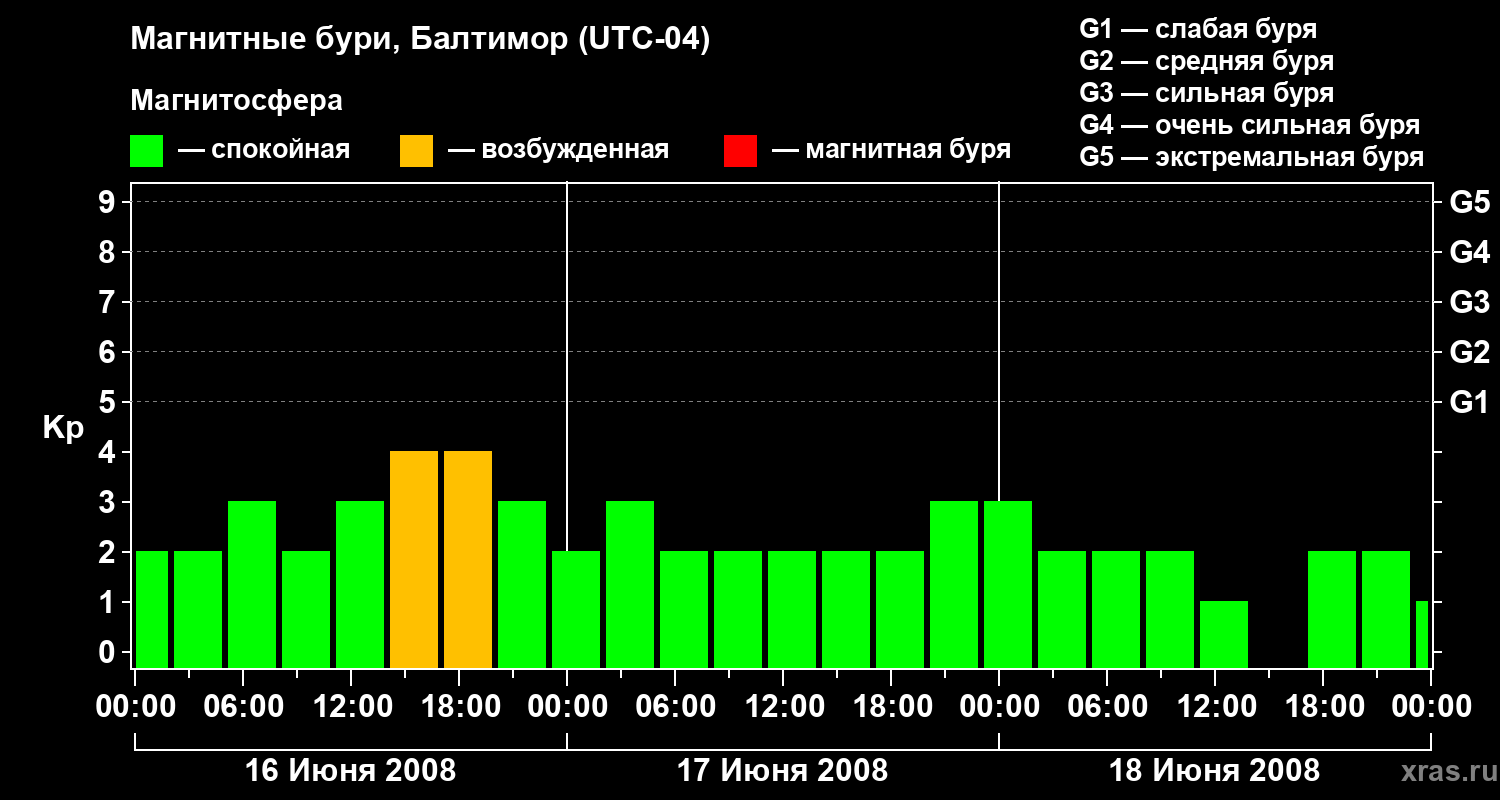Click the 'G3 — сильная буря' legend entry
This screenshot has width=1500, height=800.
(1206, 94)
